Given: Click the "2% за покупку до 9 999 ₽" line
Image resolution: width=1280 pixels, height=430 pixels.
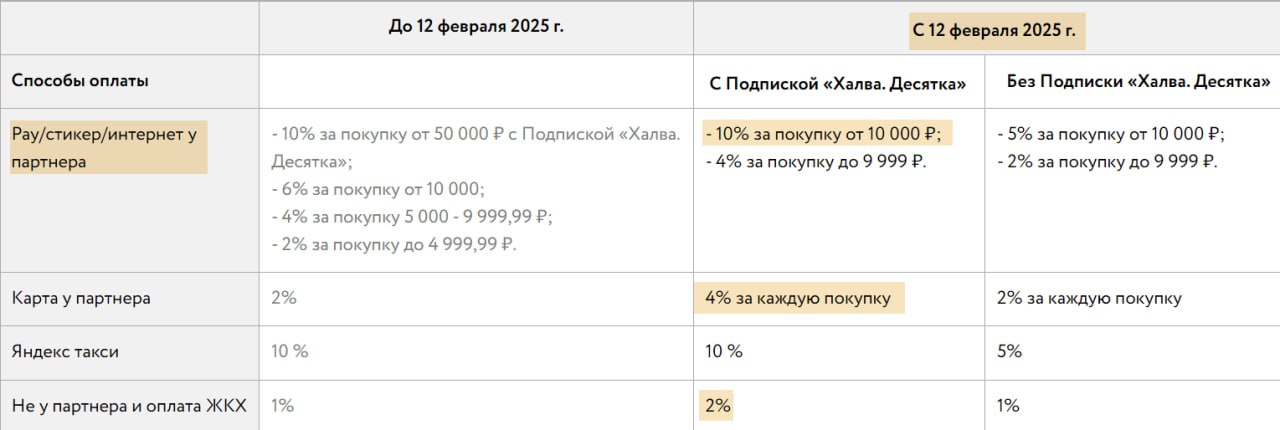Looking at the screenshot, I should click(1107, 161).
